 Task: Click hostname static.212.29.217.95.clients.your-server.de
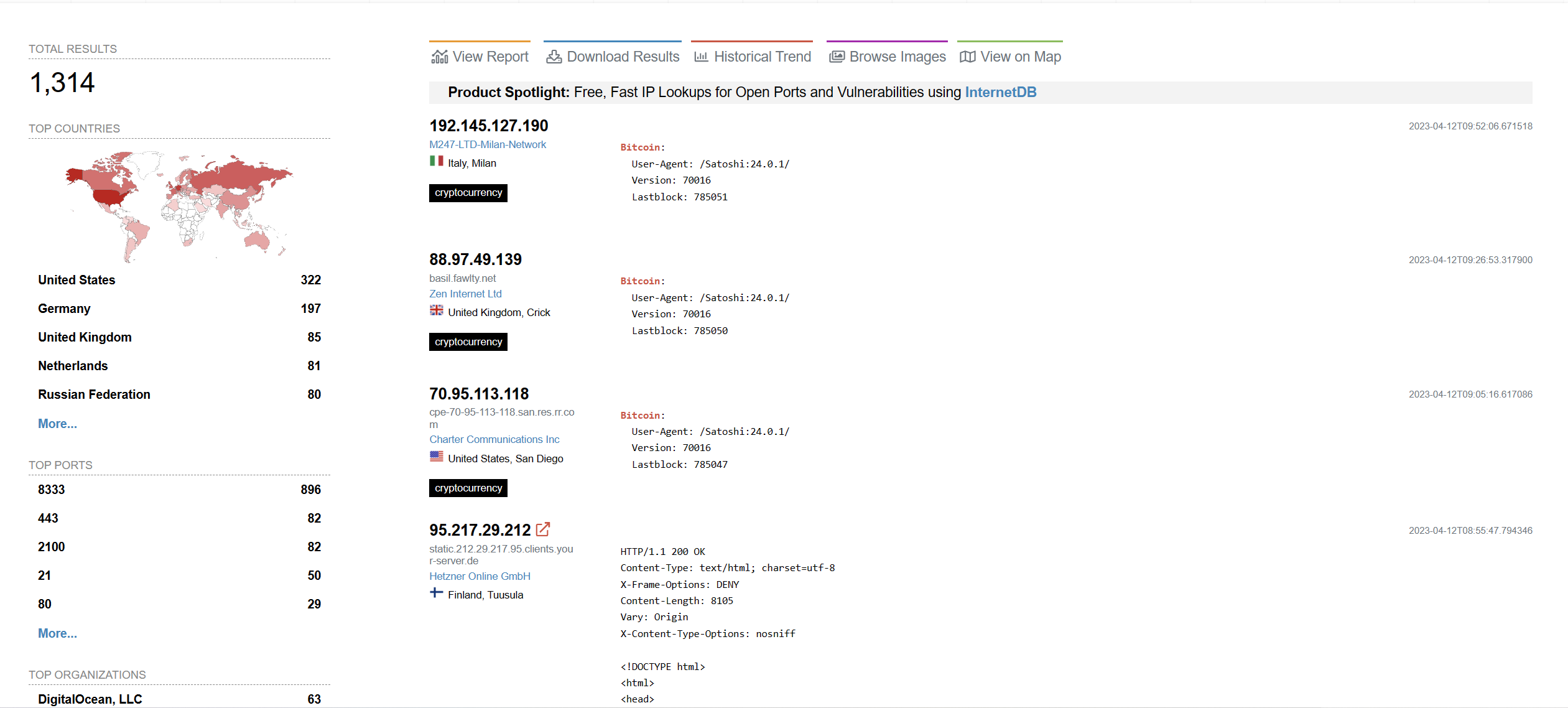(x=501, y=554)
